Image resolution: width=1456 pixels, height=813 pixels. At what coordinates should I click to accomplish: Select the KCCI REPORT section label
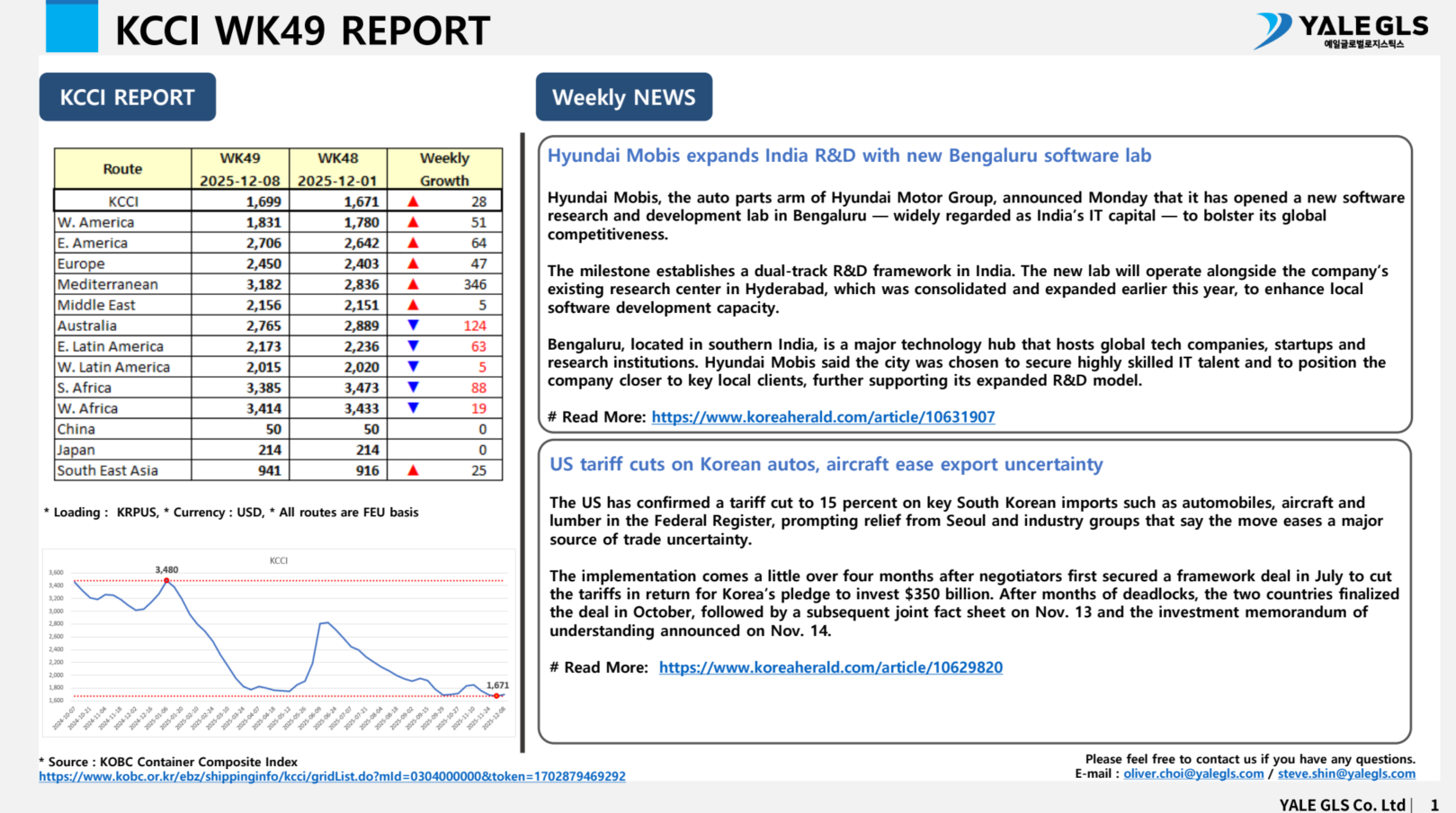coord(127,97)
